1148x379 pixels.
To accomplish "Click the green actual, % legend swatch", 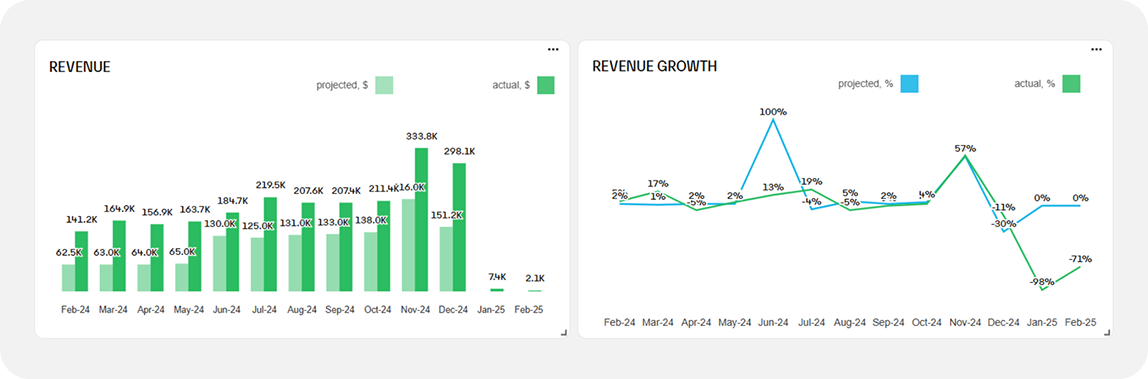I will pos(1071,83).
